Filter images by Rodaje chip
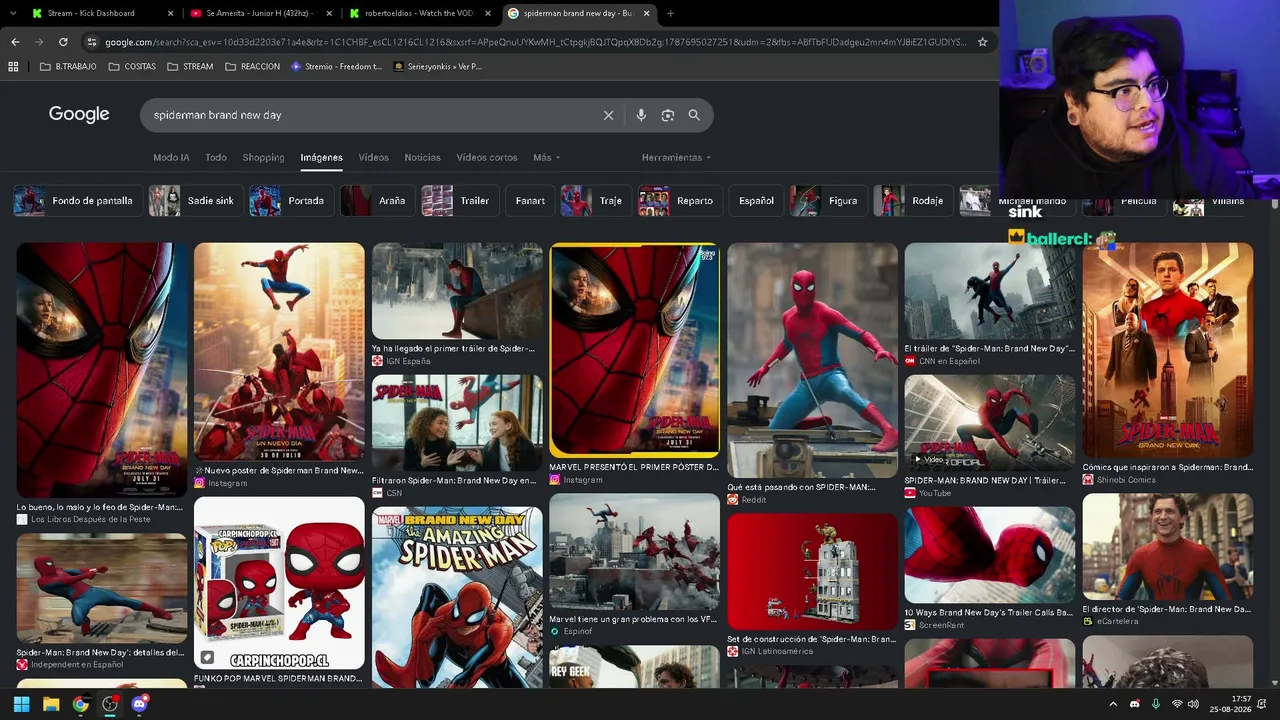 pos(911,201)
